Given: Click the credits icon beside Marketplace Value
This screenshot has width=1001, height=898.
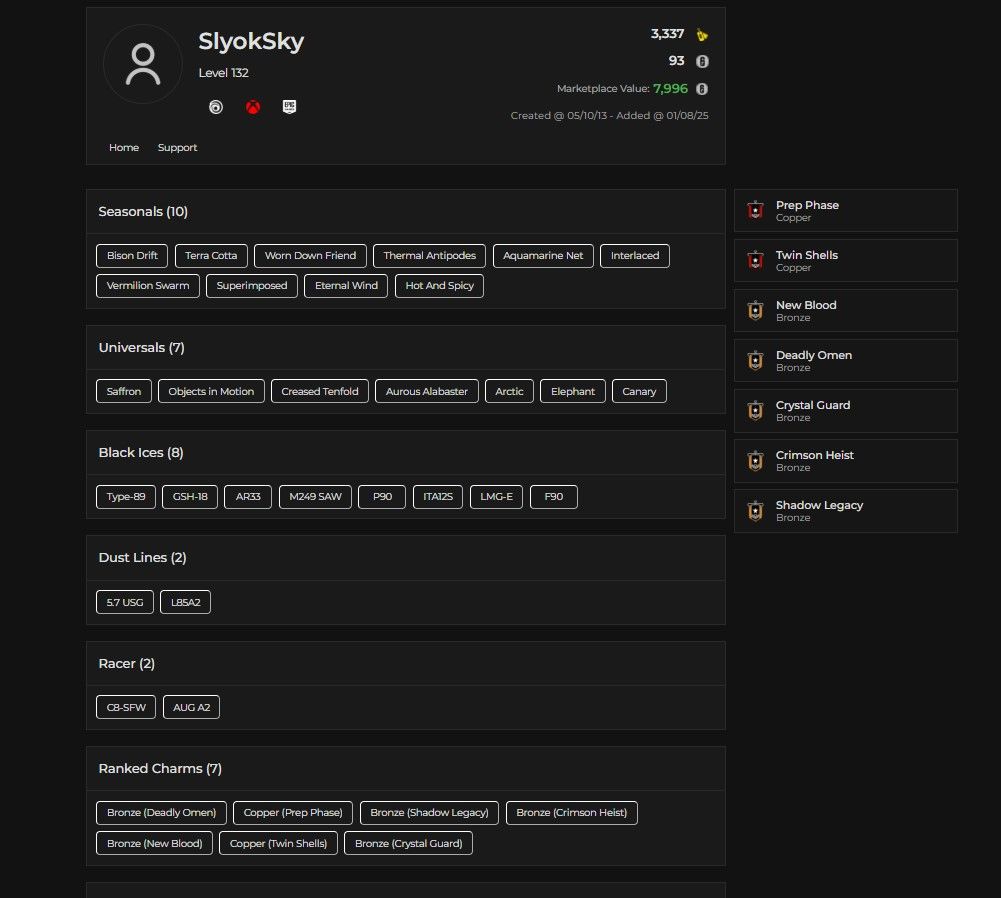Looking at the screenshot, I should pyautogui.click(x=702, y=89).
